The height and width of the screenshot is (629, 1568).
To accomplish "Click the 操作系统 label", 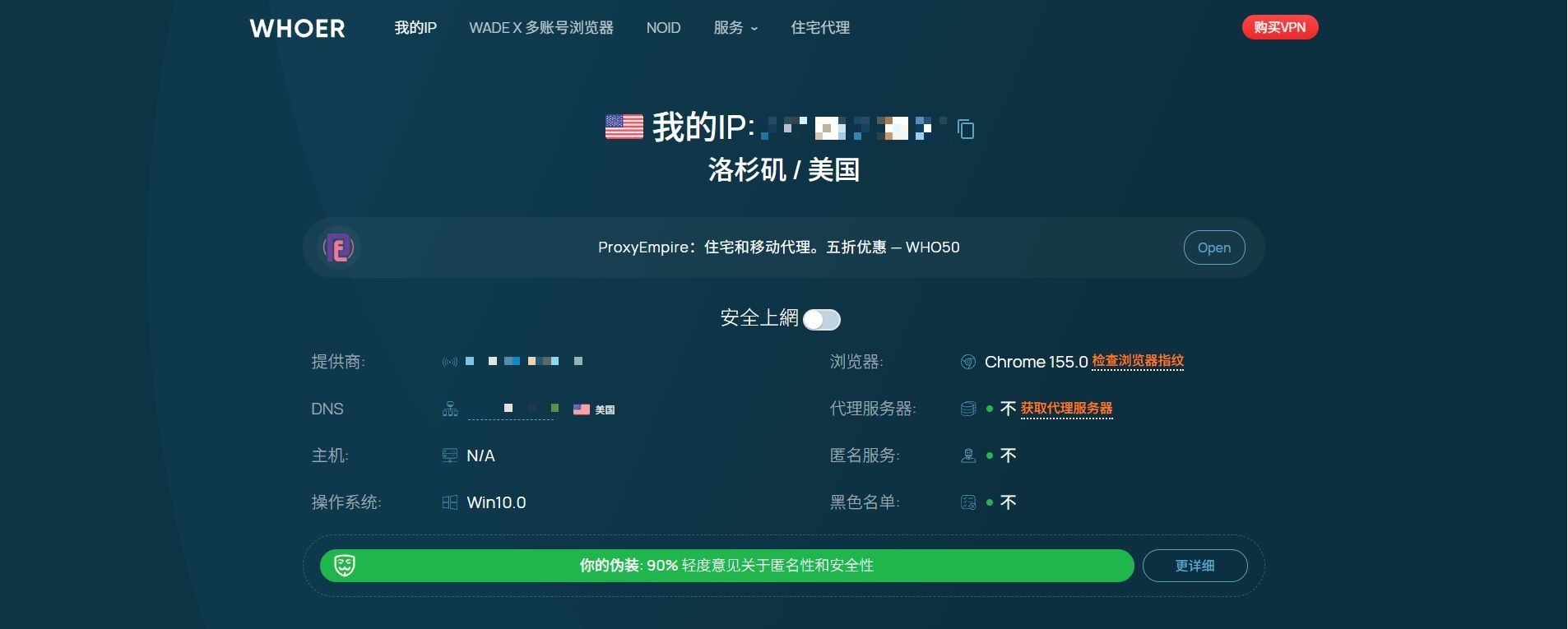I will (346, 502).
